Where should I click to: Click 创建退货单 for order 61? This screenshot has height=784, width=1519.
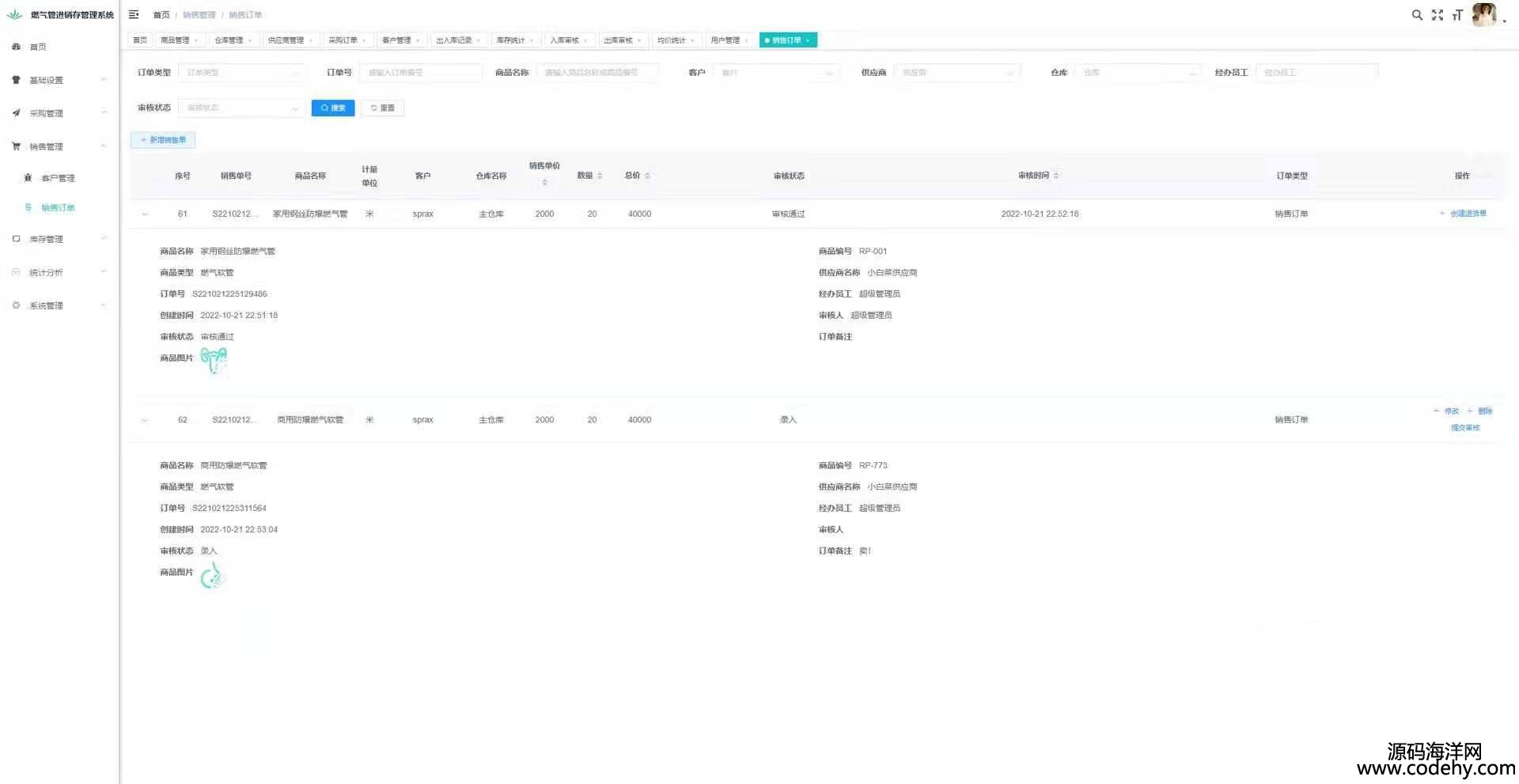click(x=1463, y=214)
